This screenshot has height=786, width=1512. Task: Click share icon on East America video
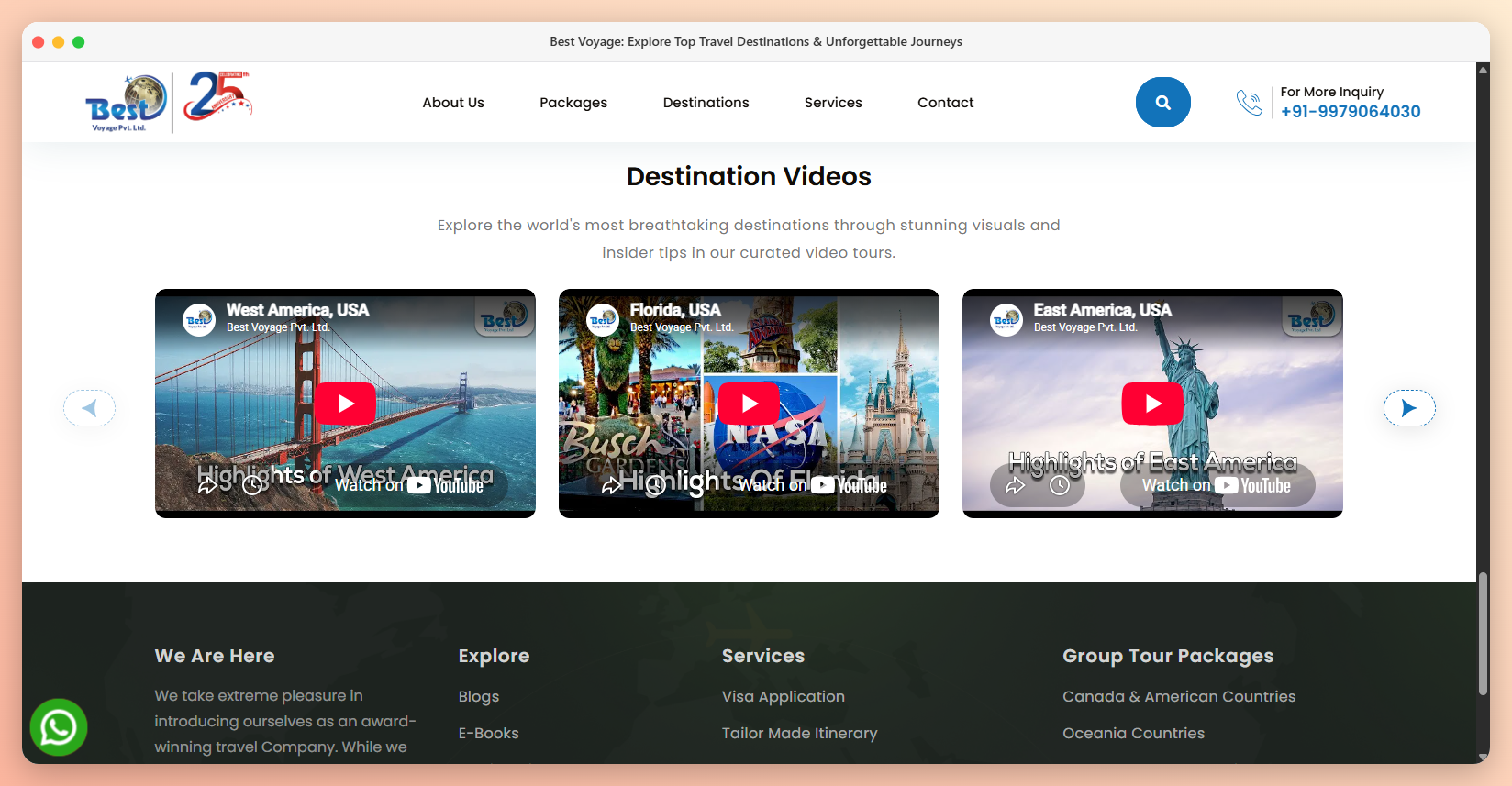point(1015,485)
